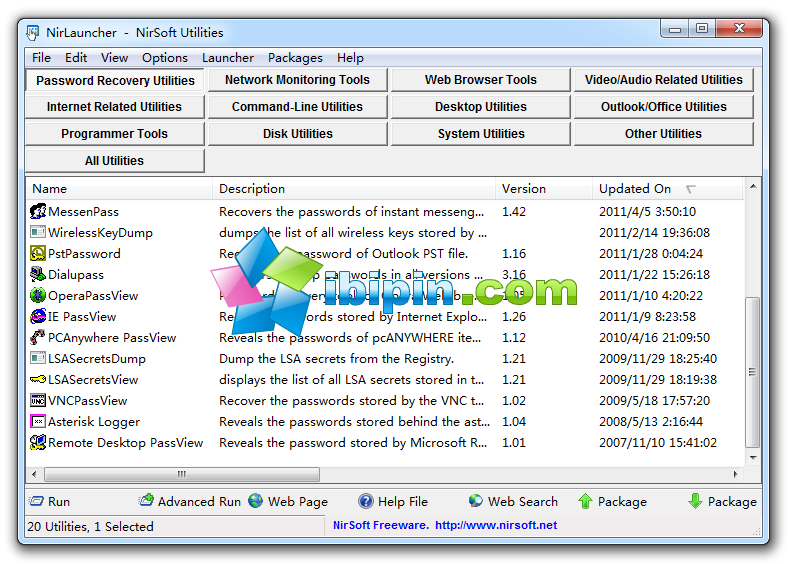Click date 2007/11/10 15:41:02
The width and height of the screenshot is (788, 564).
click(658, 443)
